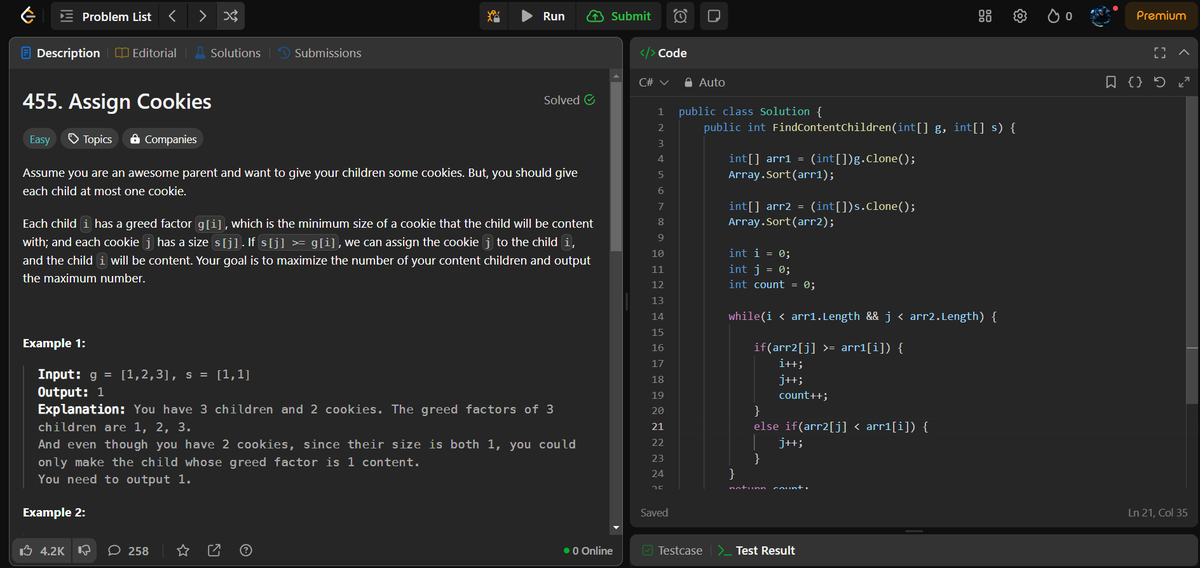Click the int count = 0; code line
Viewport: 1200px width, 568px height.
tap(773, 285)
